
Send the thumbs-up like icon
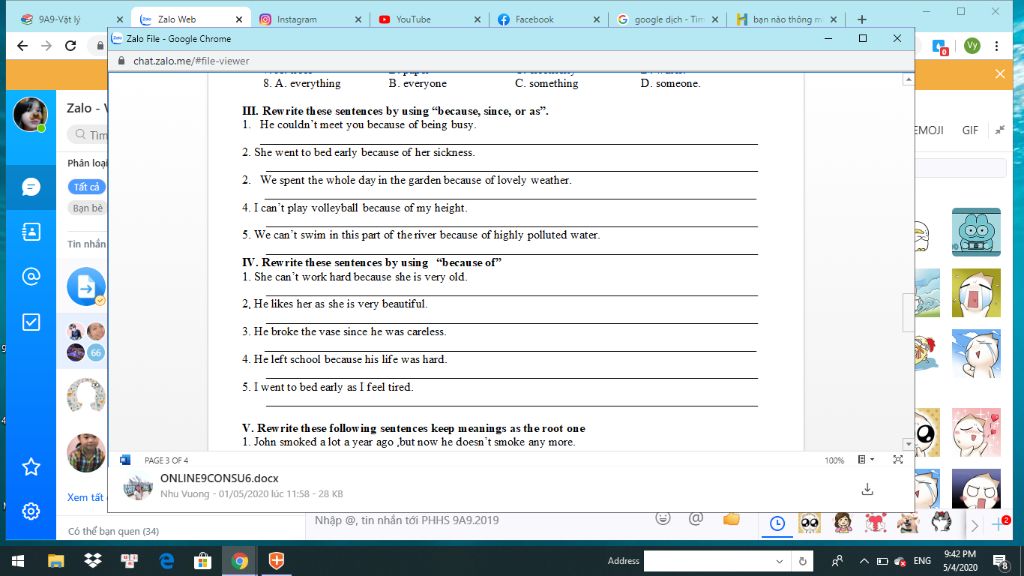coord(731,519)
